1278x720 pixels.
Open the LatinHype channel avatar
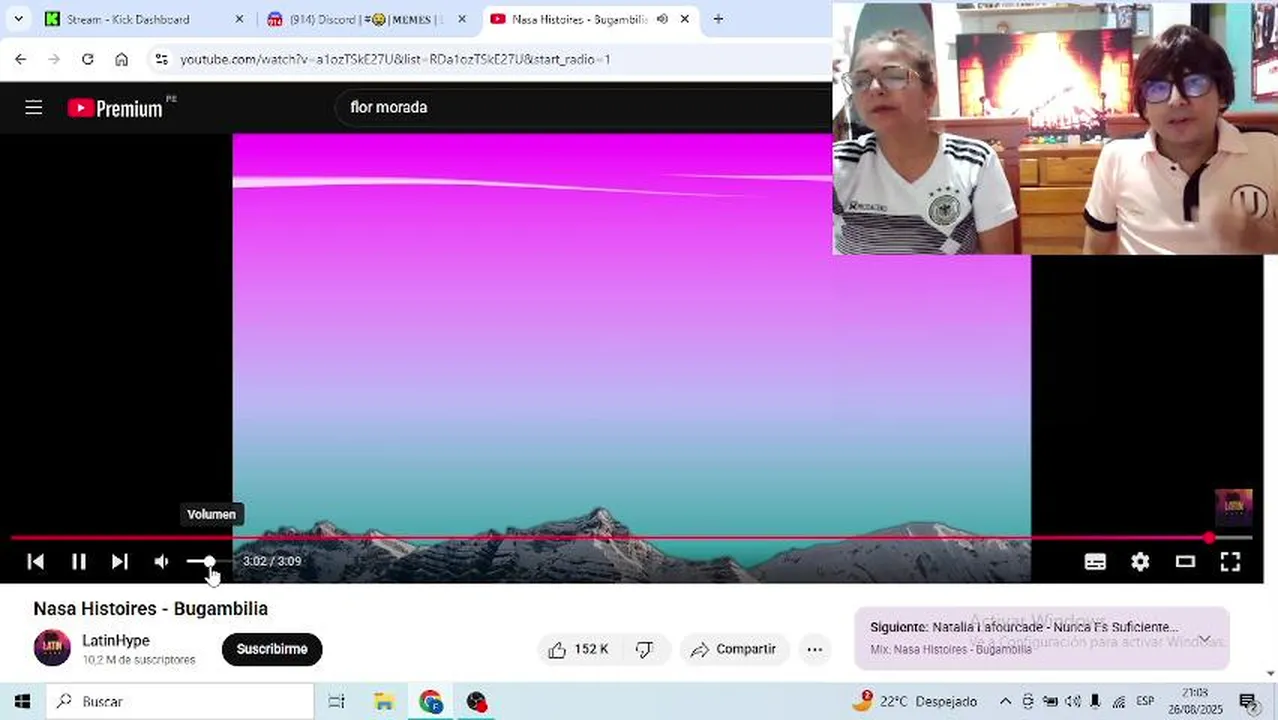point(52,648)
